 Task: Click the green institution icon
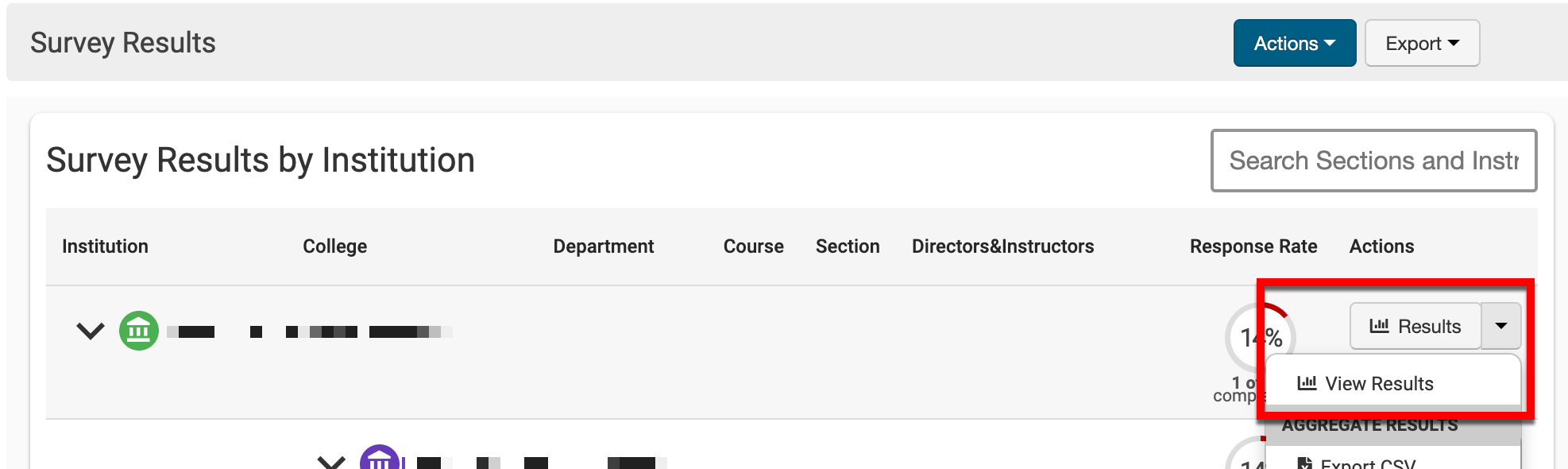point(139,331)
